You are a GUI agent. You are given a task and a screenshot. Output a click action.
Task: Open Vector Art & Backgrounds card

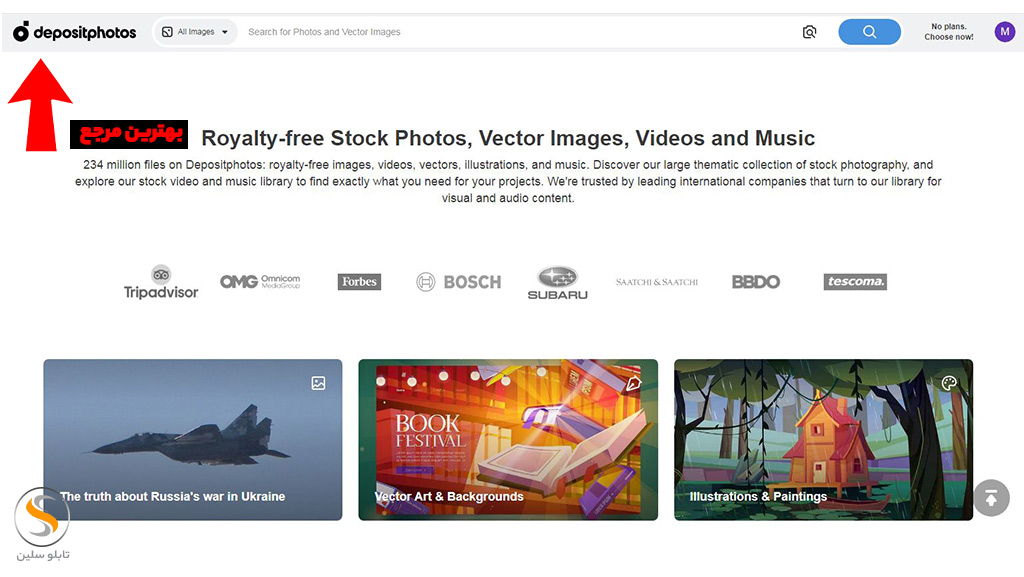pyautogui.click(x=508, y=440)
